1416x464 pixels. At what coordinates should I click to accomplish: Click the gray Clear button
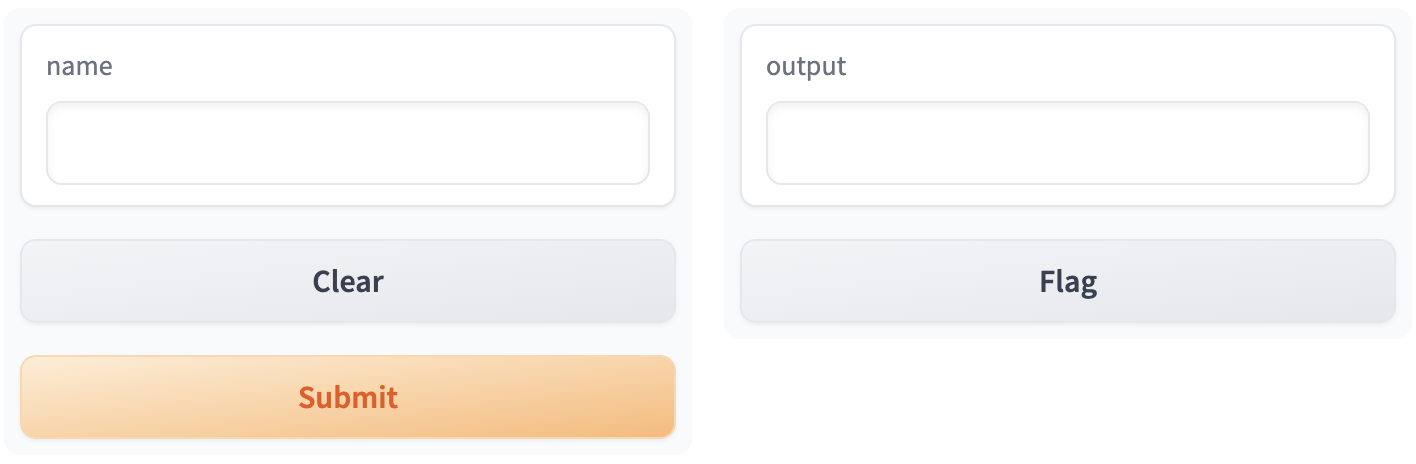point(347,281)
